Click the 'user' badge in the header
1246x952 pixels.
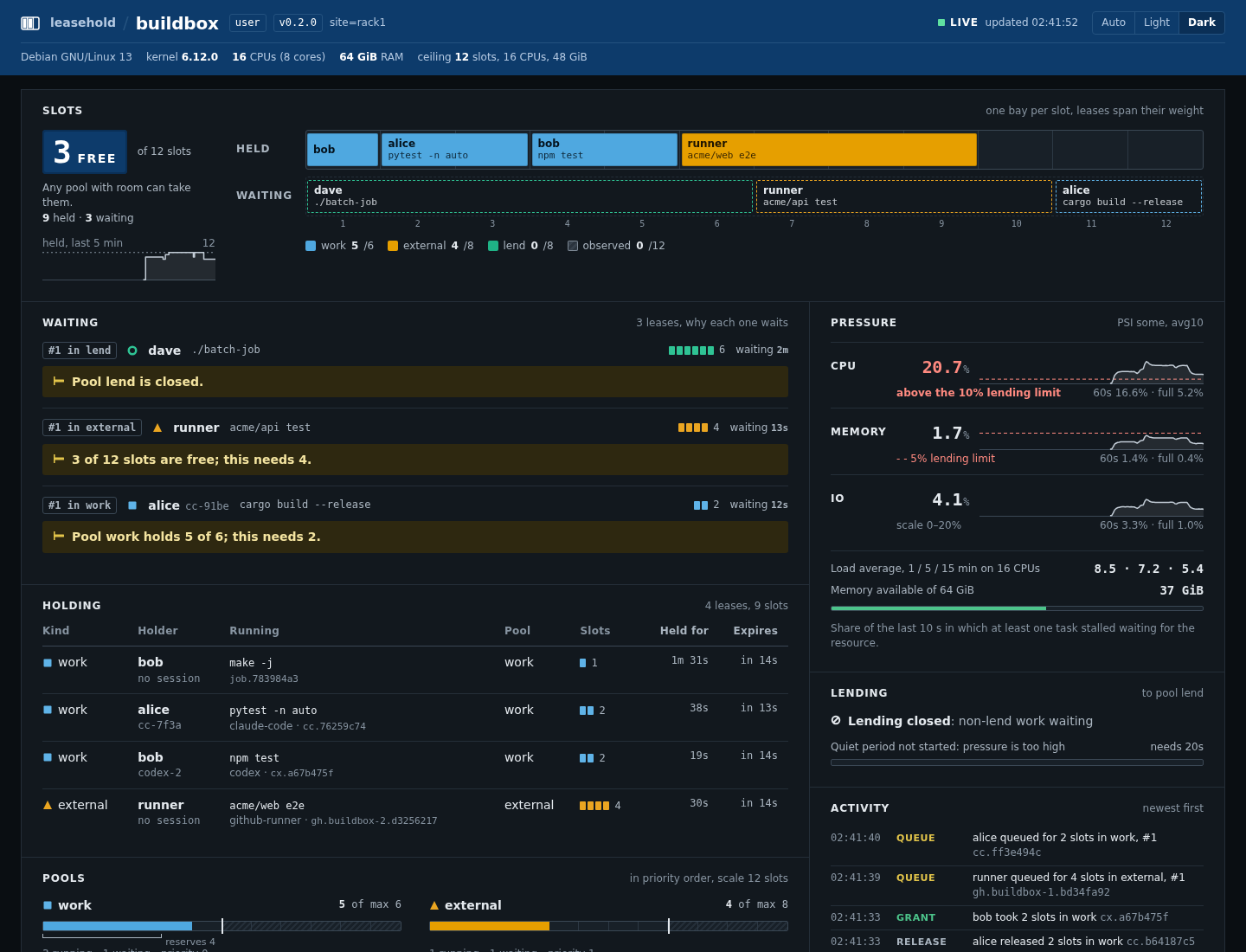pos(247,23)
